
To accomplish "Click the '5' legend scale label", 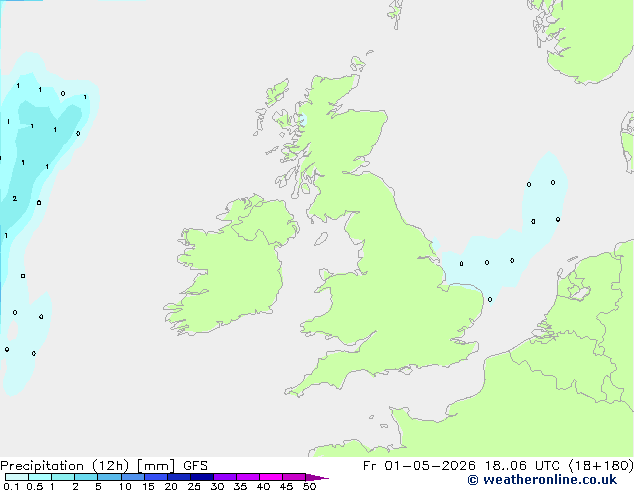I will [x=98, y=486].
